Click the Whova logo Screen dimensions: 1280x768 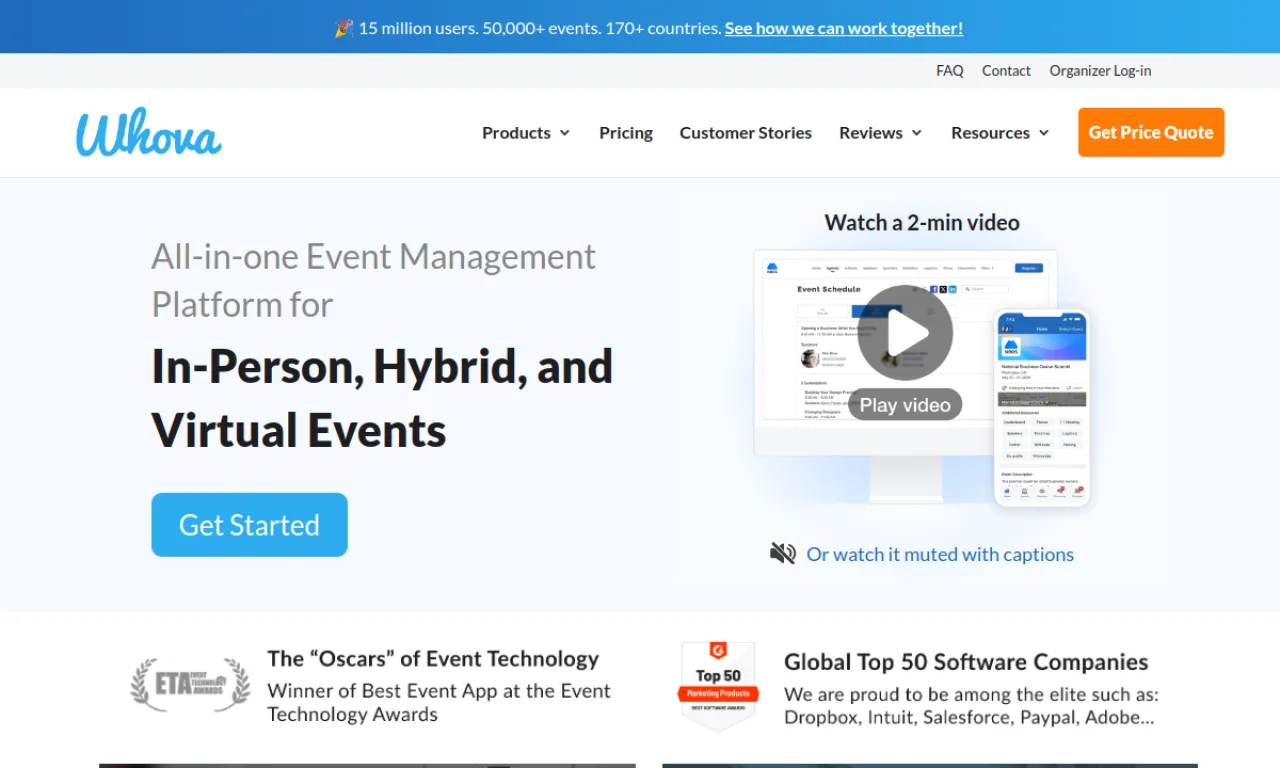149,133
